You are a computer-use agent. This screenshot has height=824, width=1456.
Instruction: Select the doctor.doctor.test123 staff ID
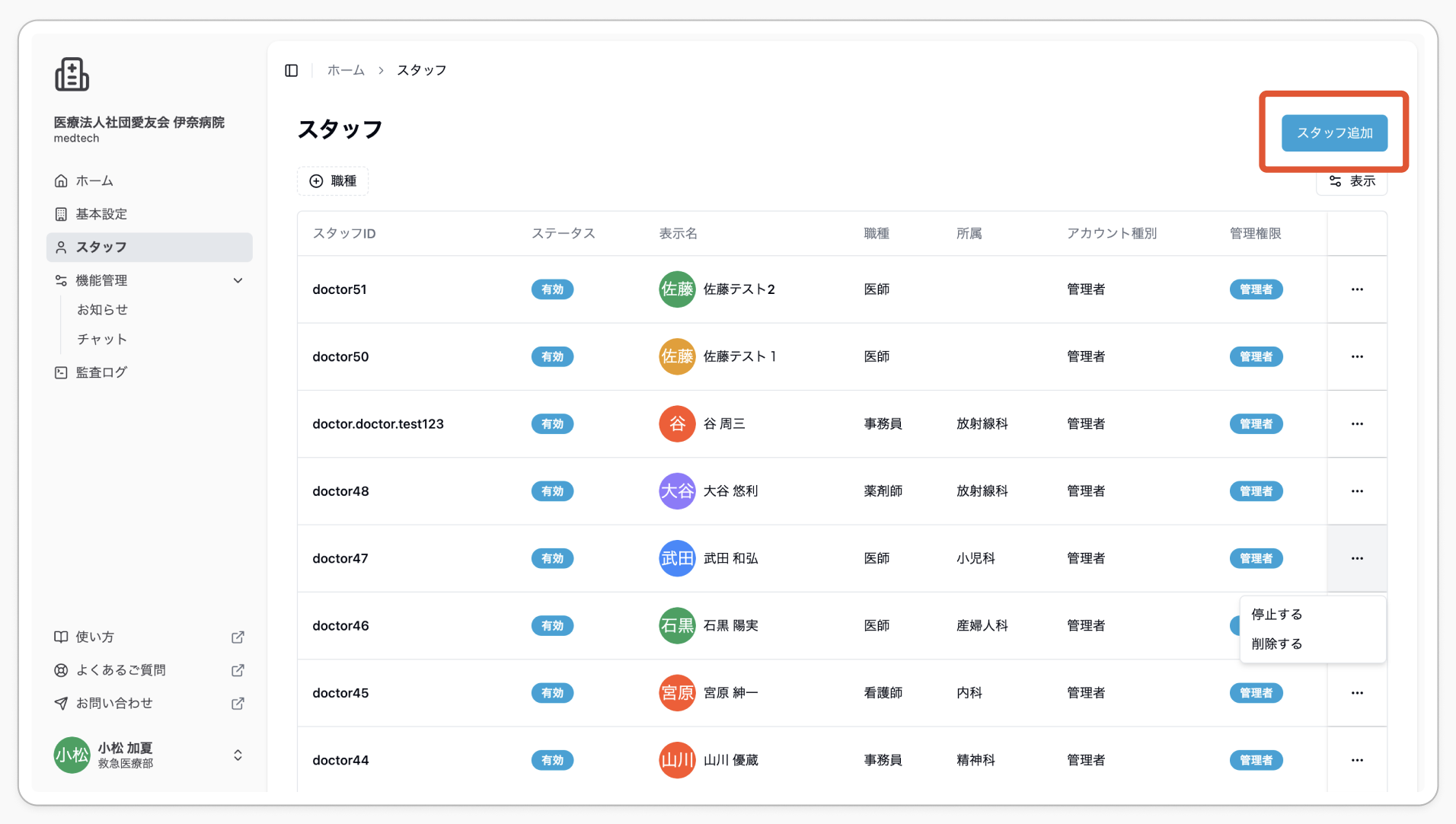coord(378,423)
